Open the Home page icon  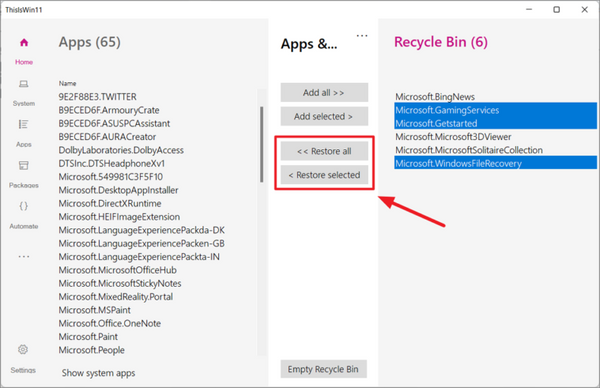point(24,42)
